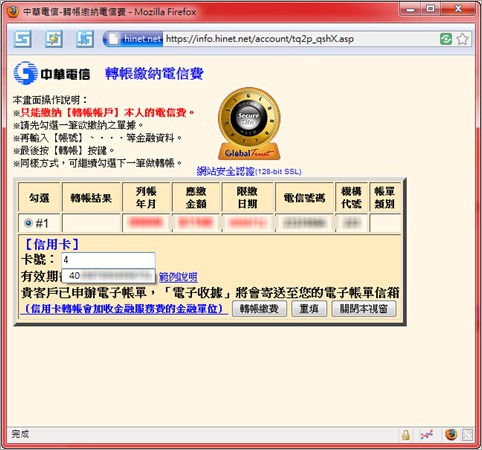The height and width of the screenshot is (450, 482).
Task: Click the 關閉本視窗 close window button
Action: pyautogui.click(x=364, y=309)
